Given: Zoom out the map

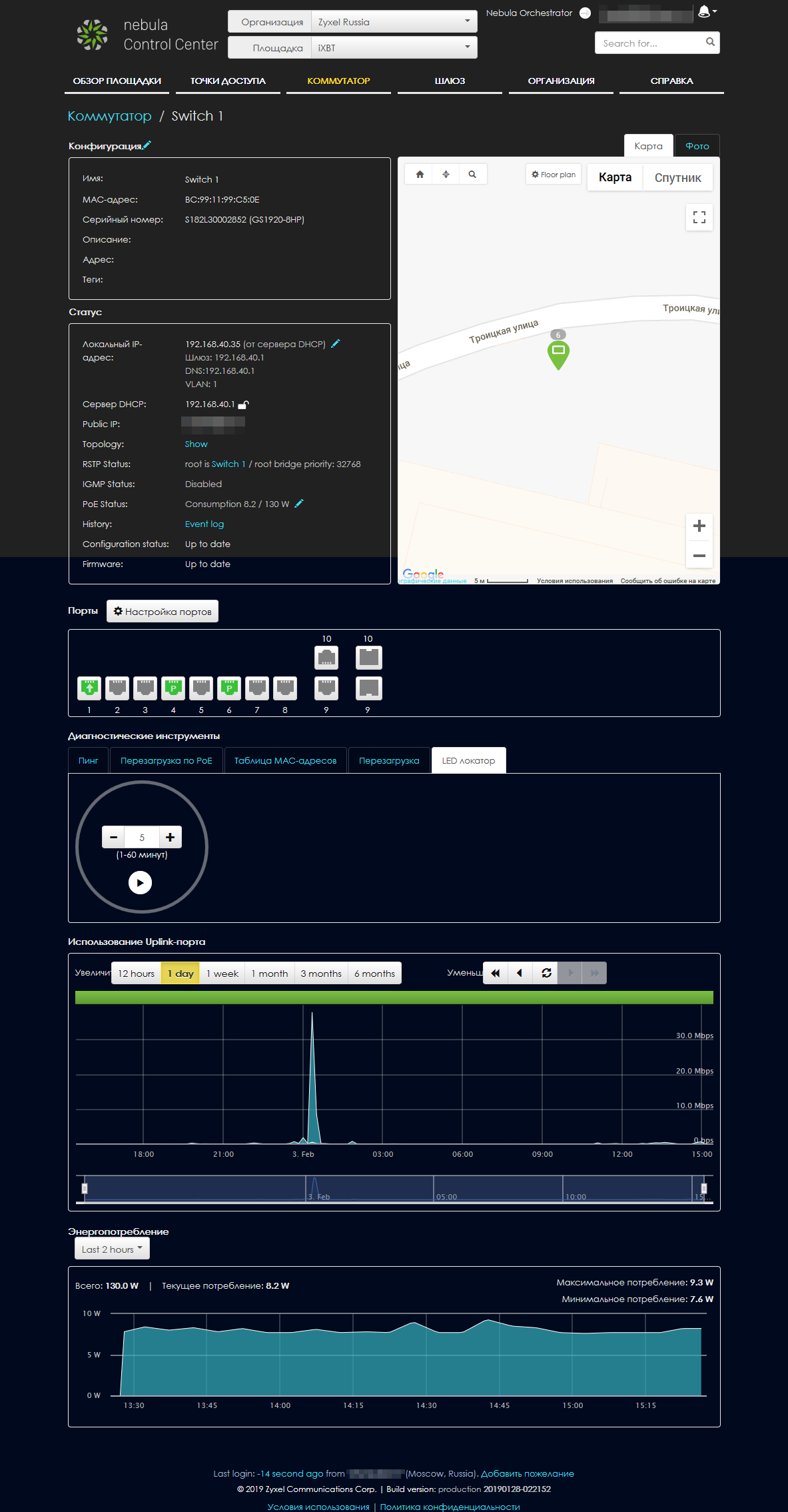Looking at the screenshot, I should point(699,555).
